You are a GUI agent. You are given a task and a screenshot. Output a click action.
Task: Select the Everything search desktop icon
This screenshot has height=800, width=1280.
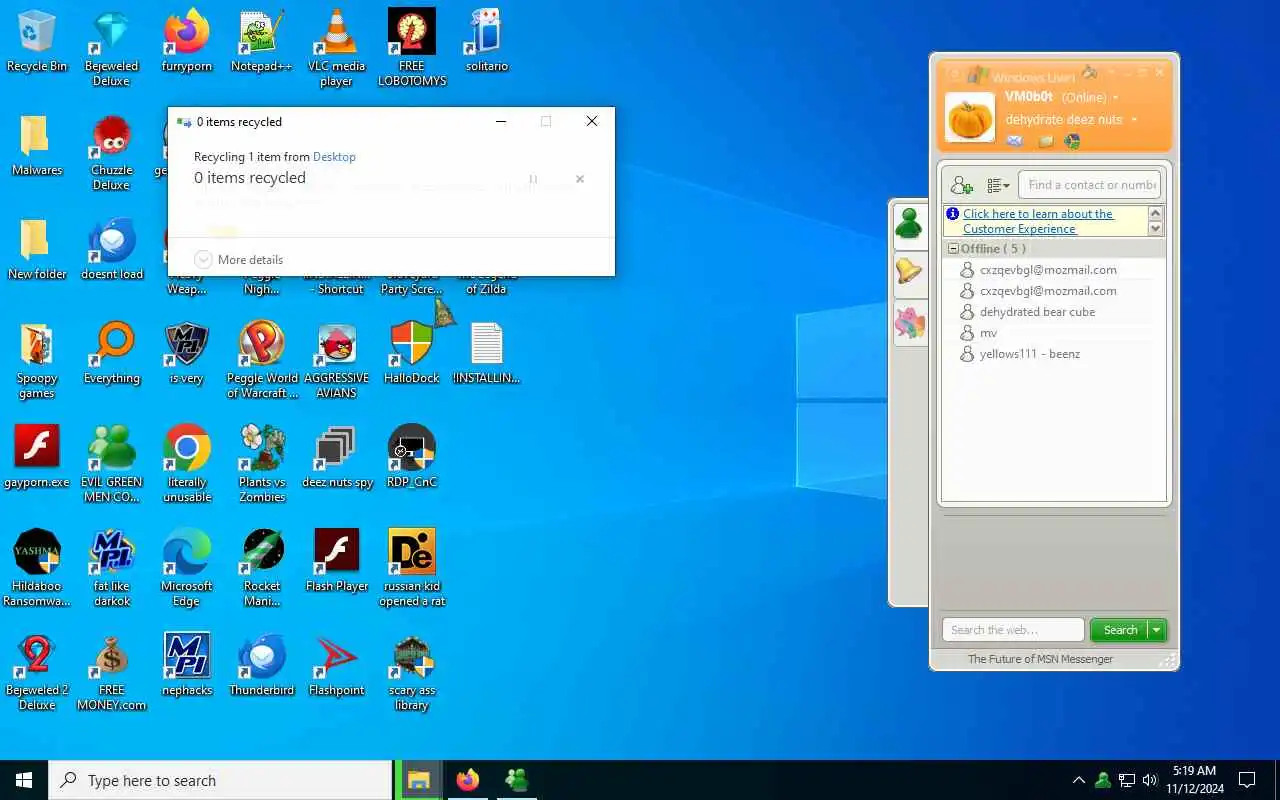[x=112, y=353]
